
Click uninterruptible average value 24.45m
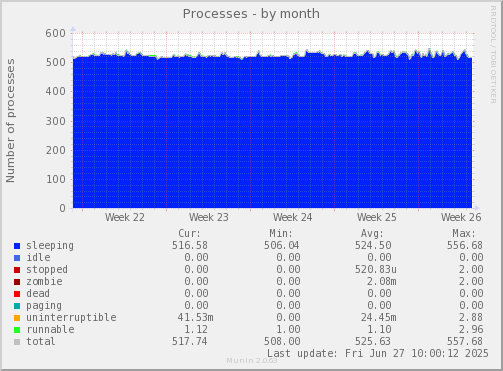[x=379, y=317]
